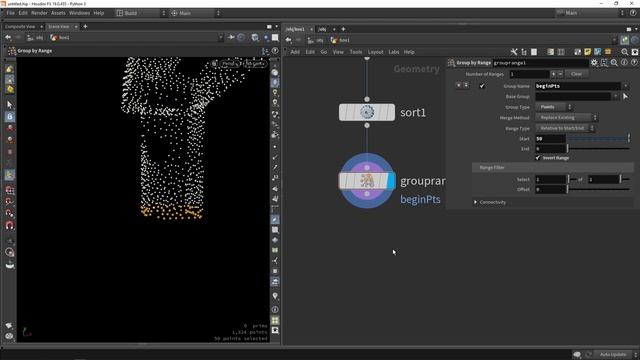Click the network view find magnifier icon
Image resolution: width=640 pixels, height=360 pixels.
(x=624, y=52)
